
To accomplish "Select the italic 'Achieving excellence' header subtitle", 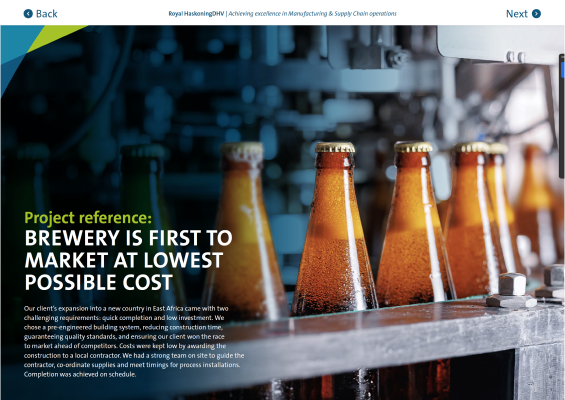I will [x=312, y=14].
